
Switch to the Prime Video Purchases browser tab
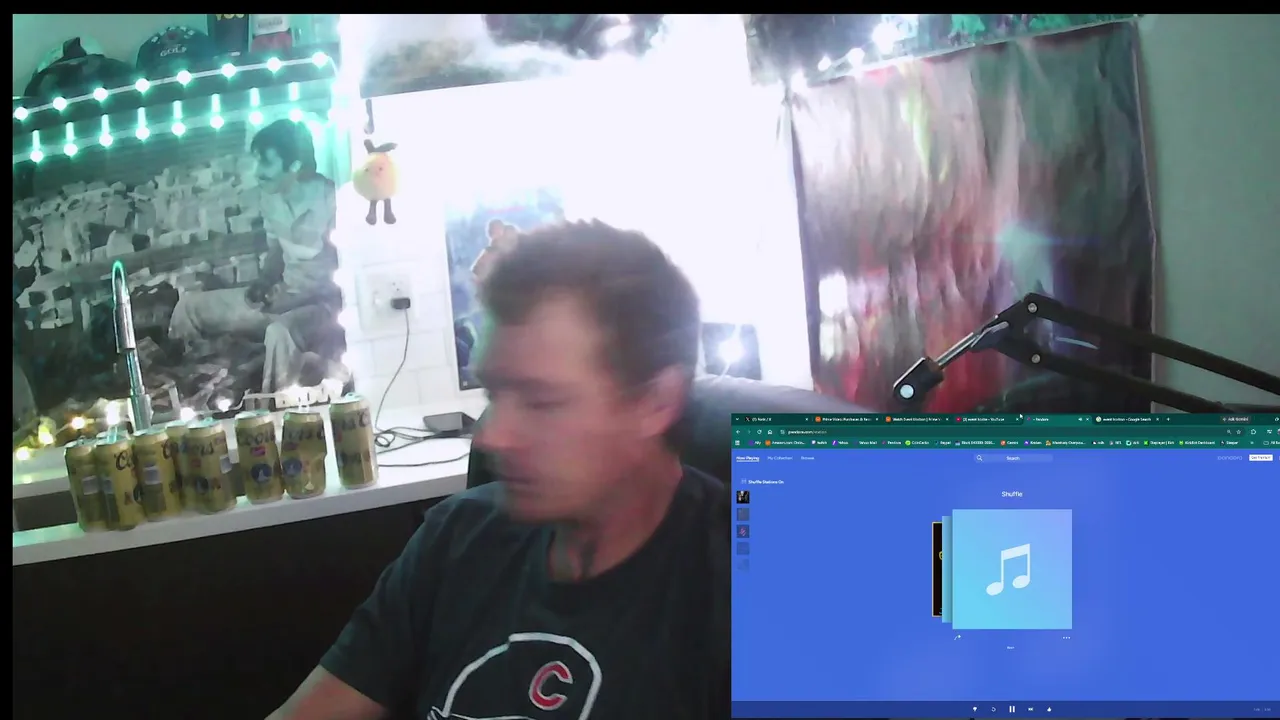(845, 419)
